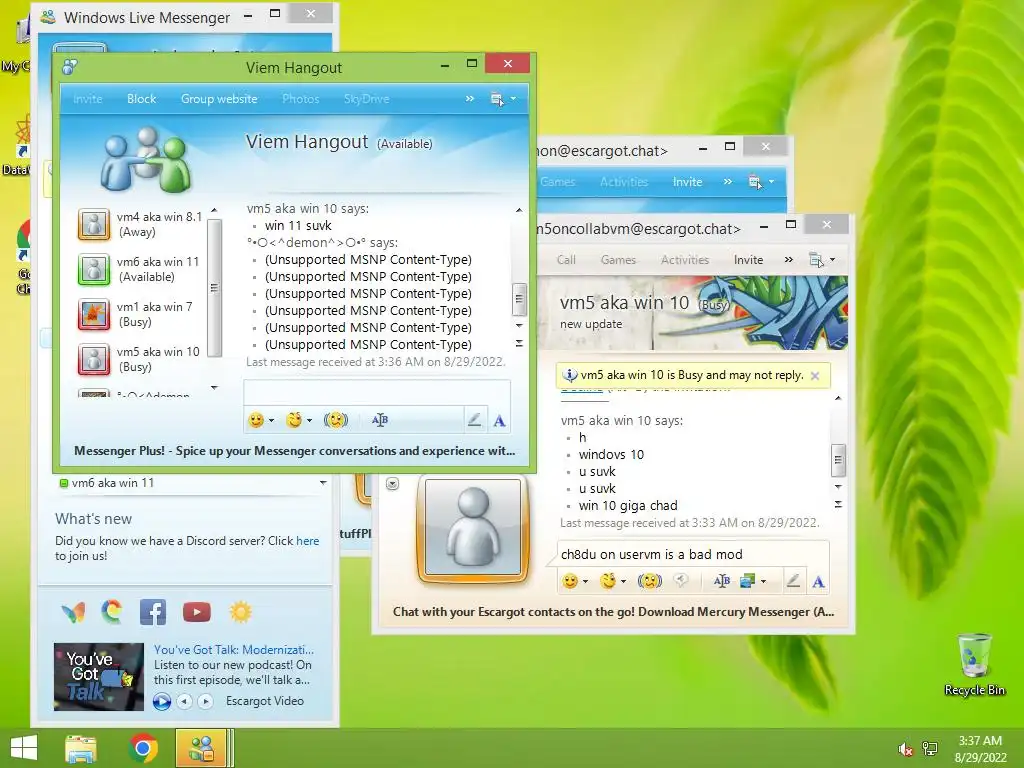Go to previous Escargot Video item

185,701
